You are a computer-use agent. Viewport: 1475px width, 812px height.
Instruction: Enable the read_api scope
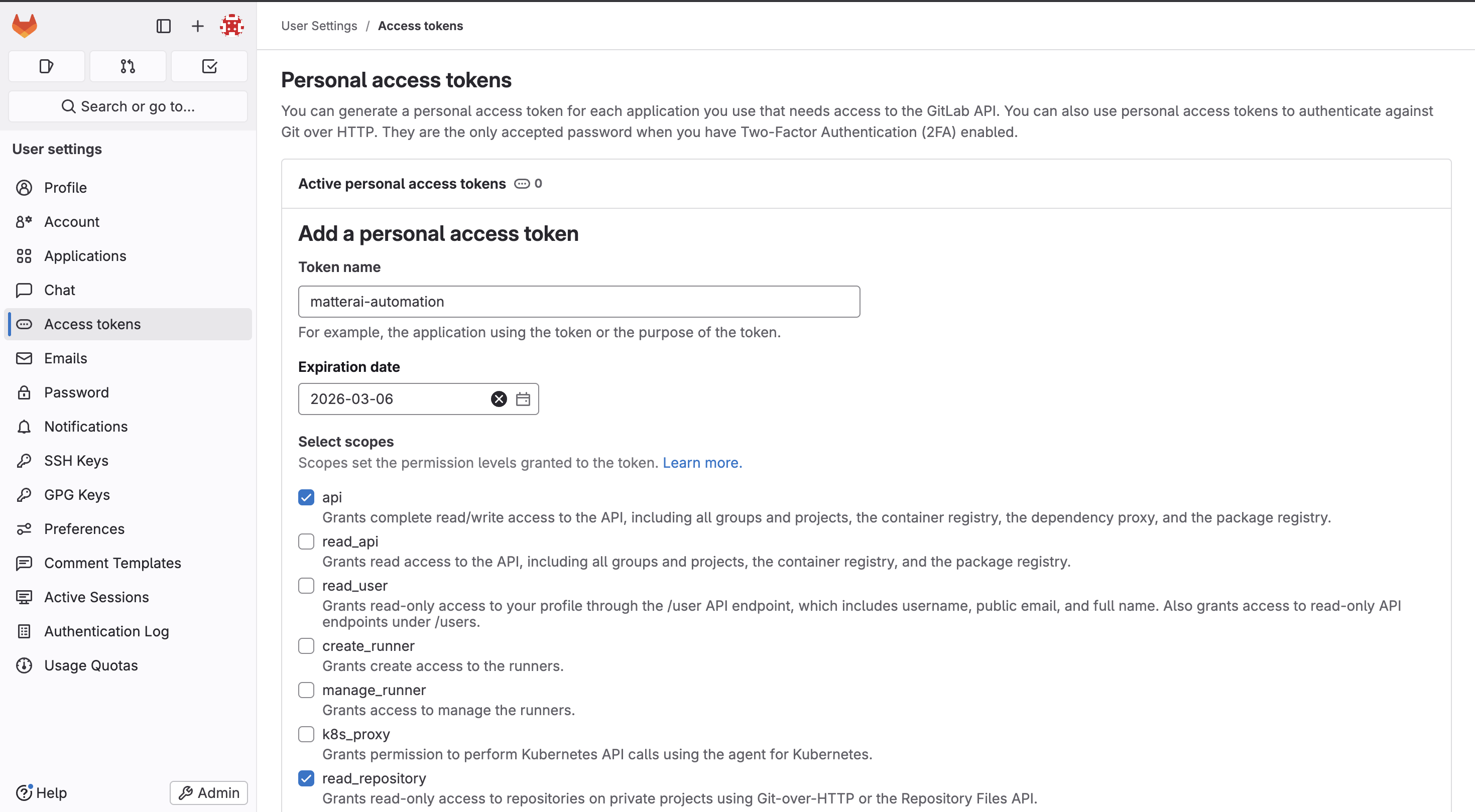tap(306, 542)
